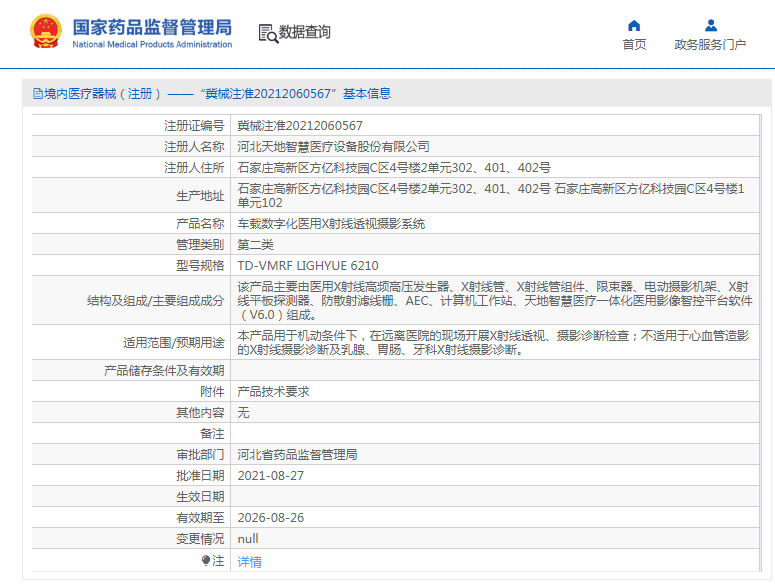
Task: Select registration number 冀械注准20212060567 cell
Action: (300, 125)
